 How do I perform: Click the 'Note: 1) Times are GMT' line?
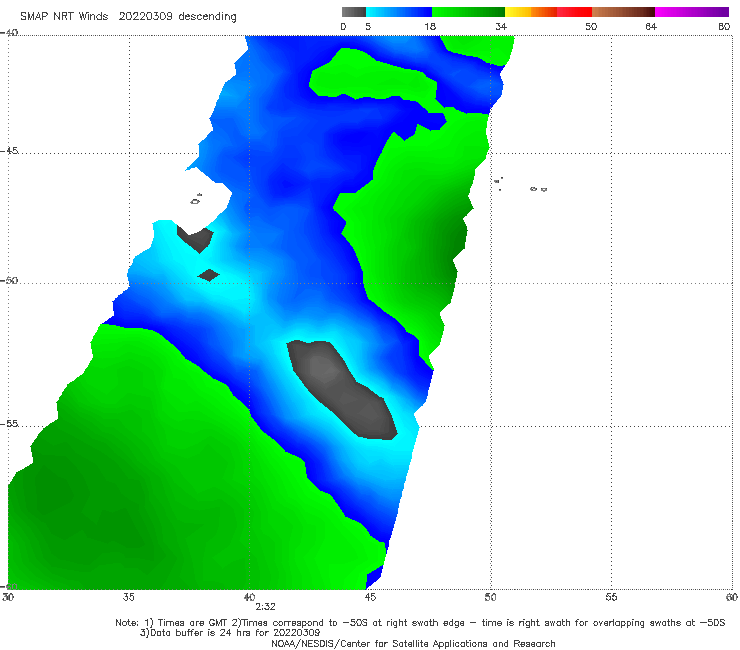(x=420, y=623)
